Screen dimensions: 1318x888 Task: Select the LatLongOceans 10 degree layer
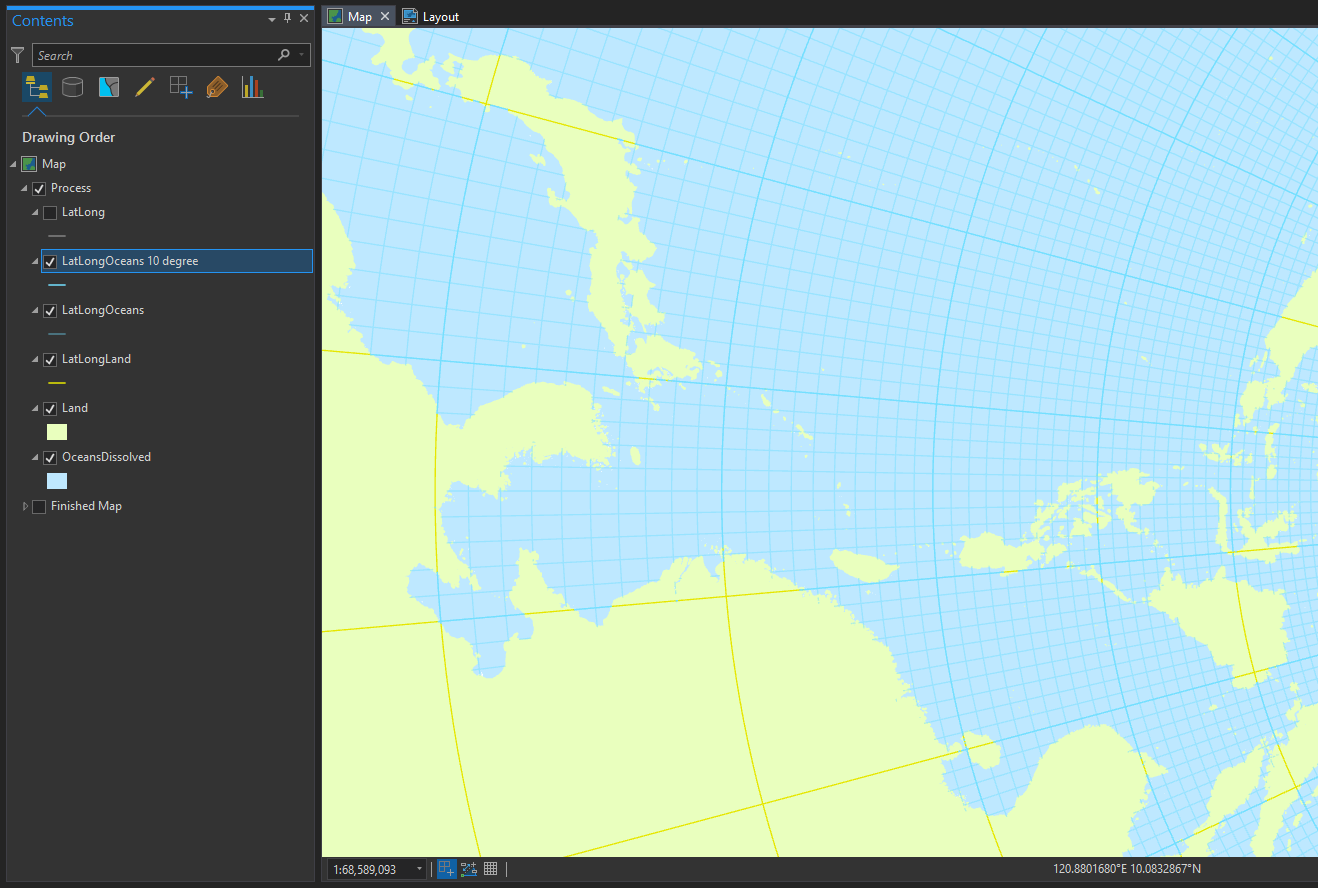pos(130,261)
